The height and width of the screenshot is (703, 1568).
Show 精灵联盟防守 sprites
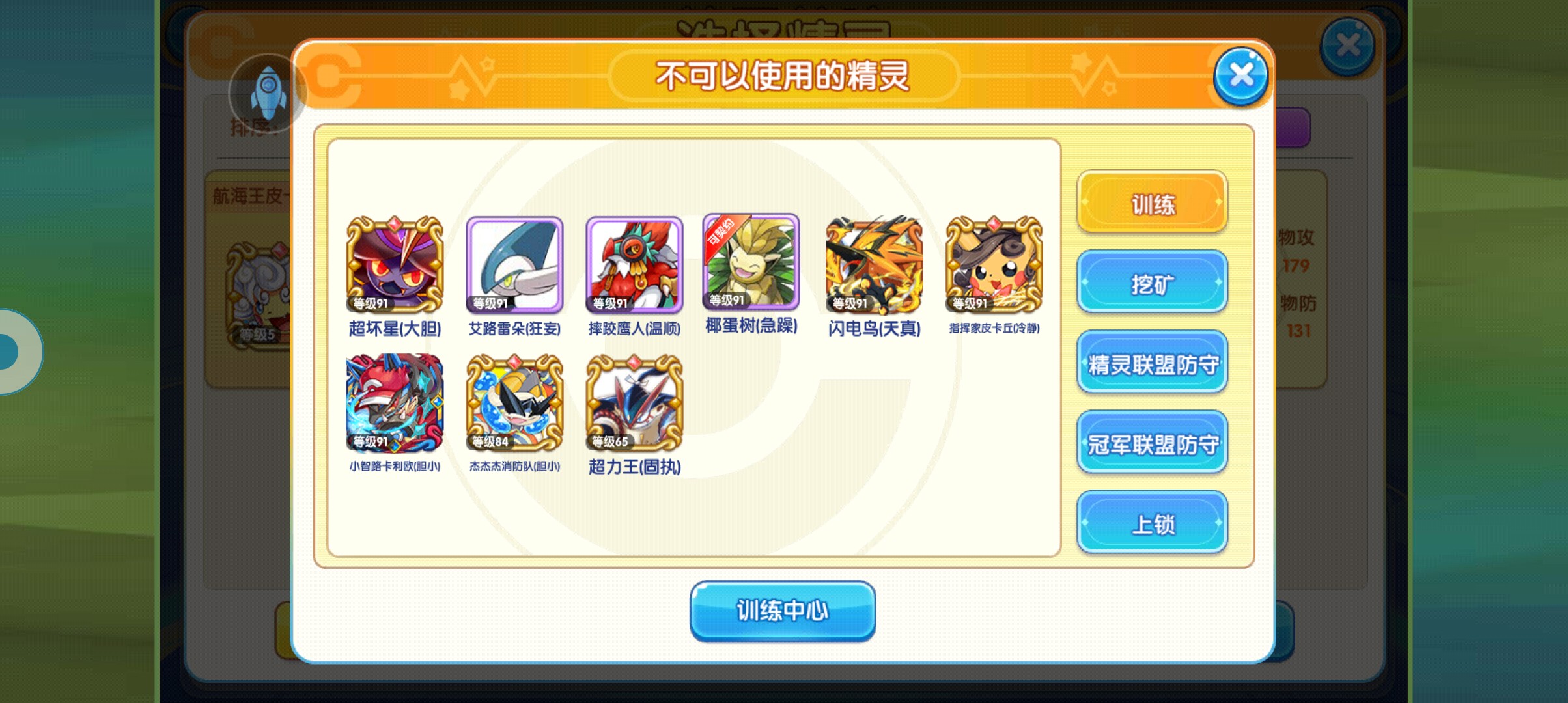1152,363
